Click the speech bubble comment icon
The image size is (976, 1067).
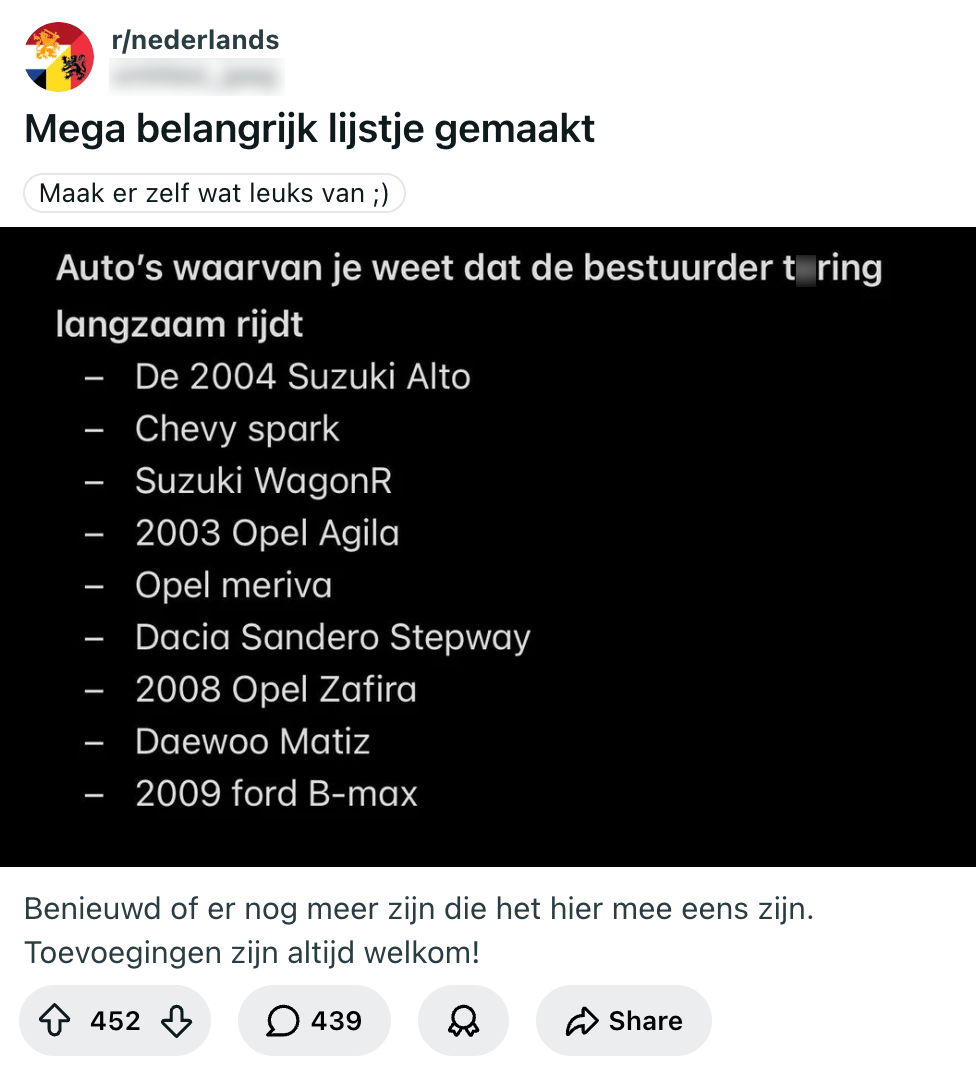283,1021
